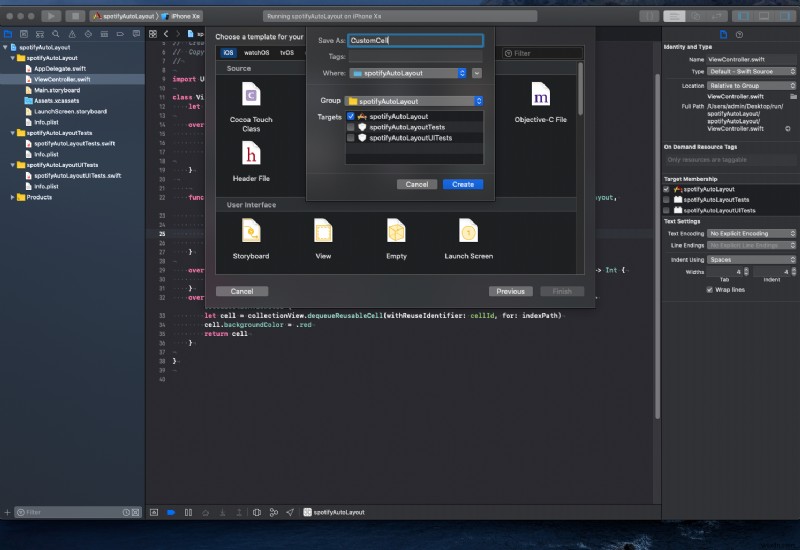The height and width of the screenshot is (550, 800).
Task: Click the Create button
Action: [463, 184]
